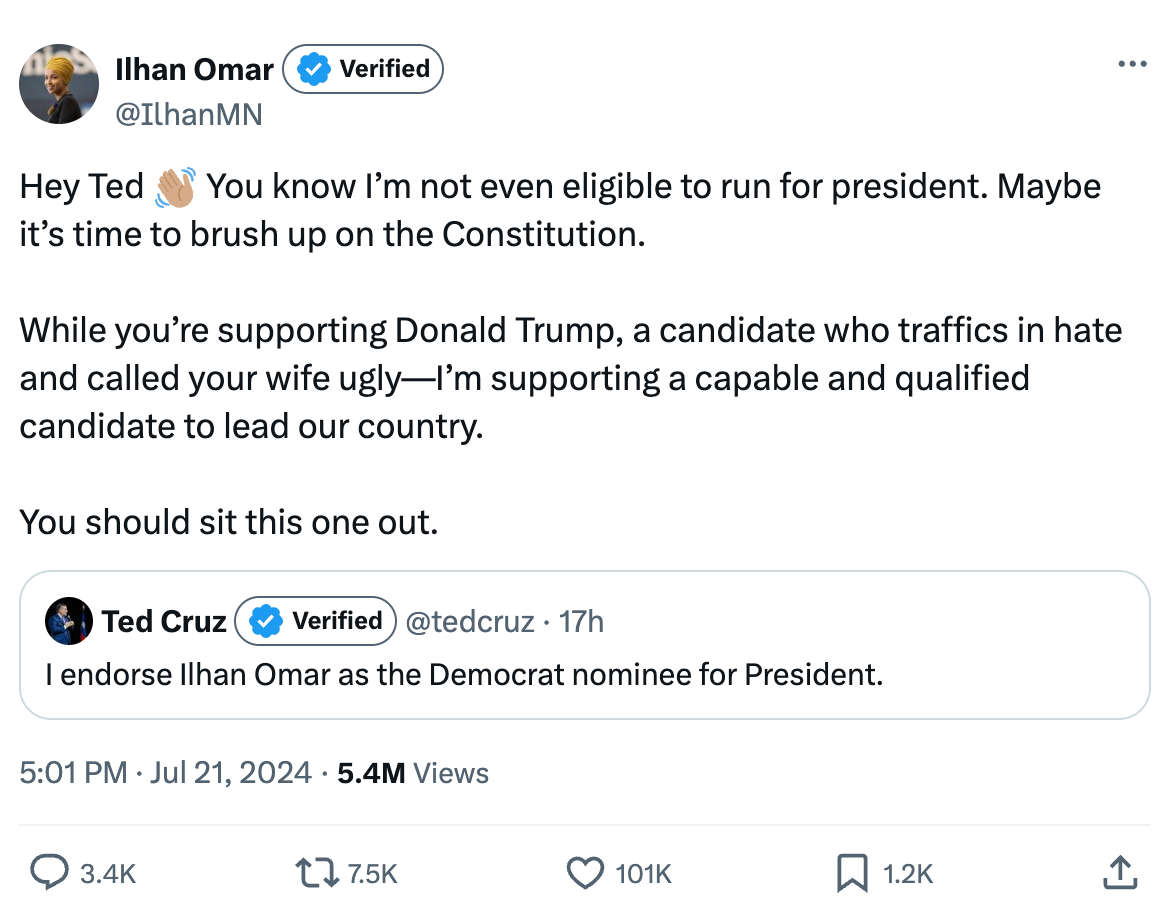
Task: Click Ted Cruz's avatar
Action: (x=67, y=621)
